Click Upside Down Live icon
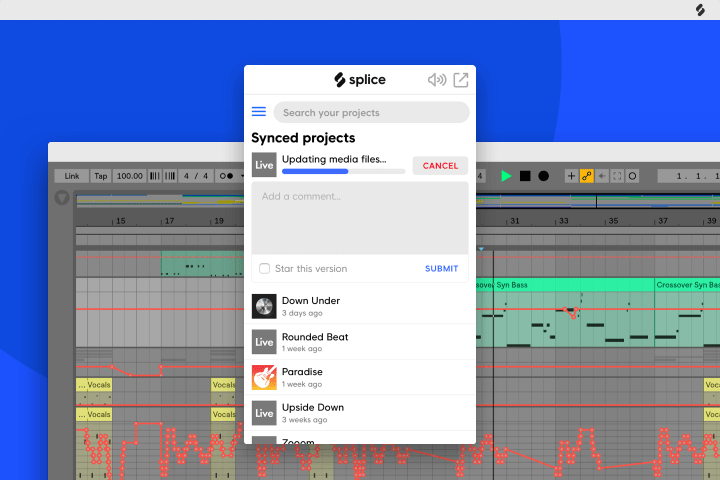Viewport: 720px width, 480px height. tap(264, 413)
